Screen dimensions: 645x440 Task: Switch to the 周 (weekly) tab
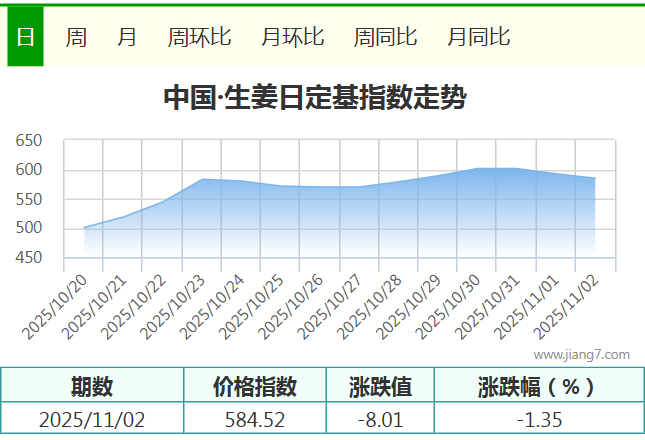[x=76, y=38]
